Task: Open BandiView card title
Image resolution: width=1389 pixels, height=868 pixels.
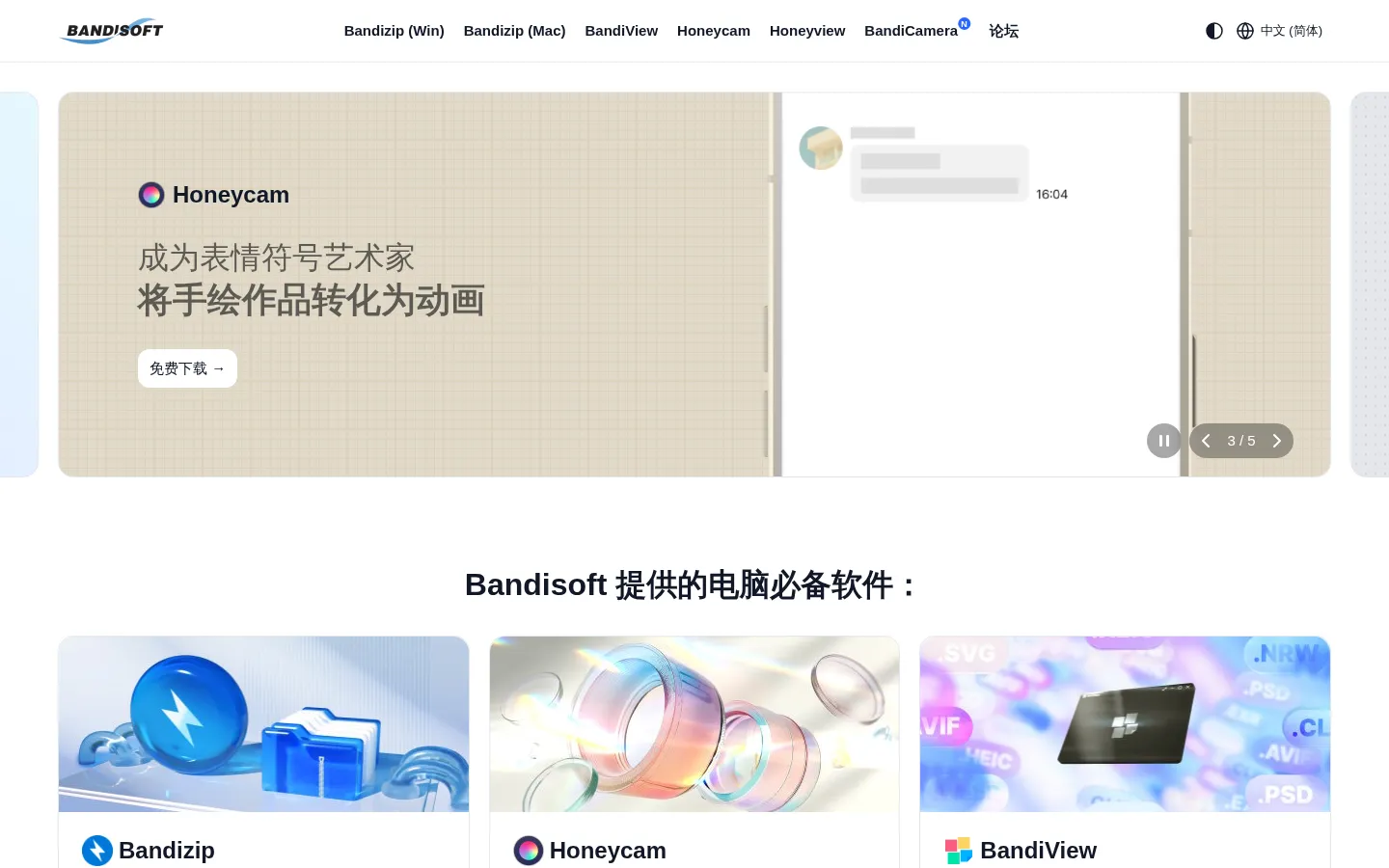Action: tap(1038, 851)
